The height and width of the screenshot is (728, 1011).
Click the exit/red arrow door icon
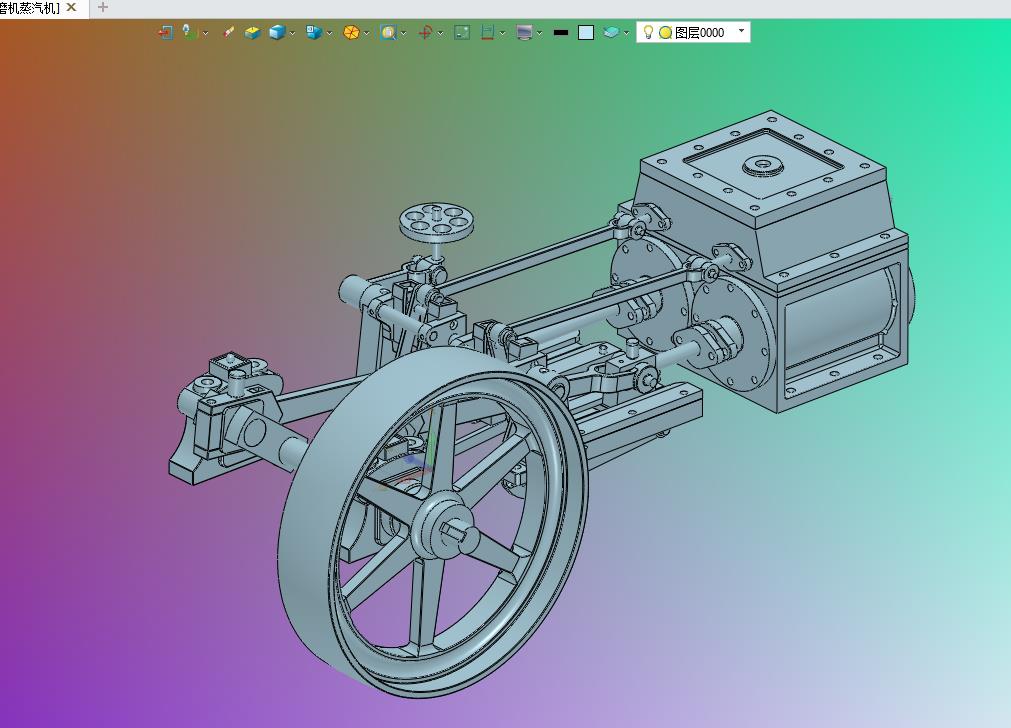165,32
